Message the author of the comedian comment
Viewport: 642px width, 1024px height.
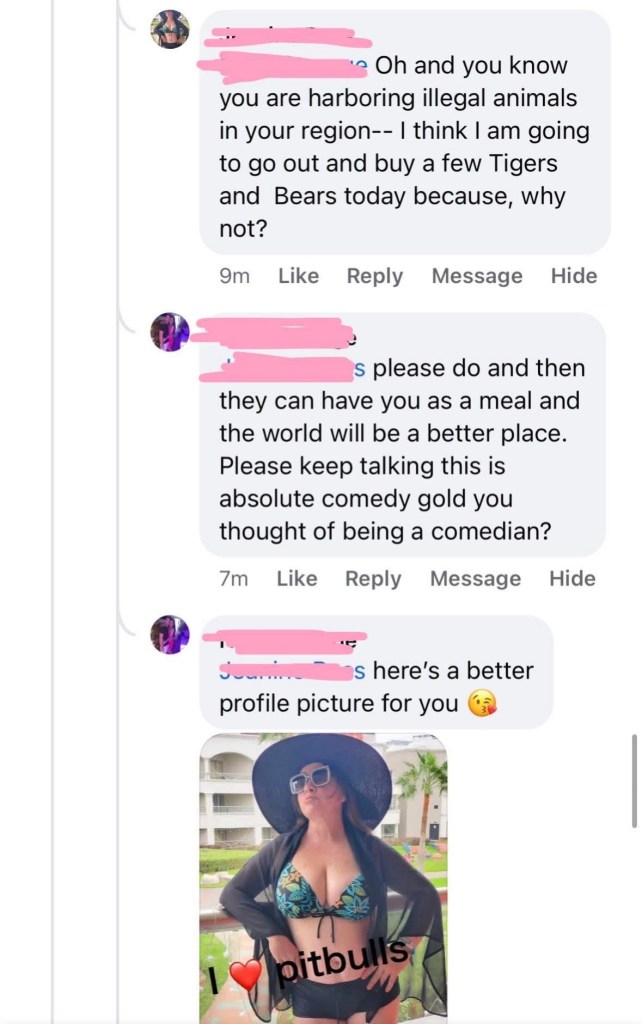pos(475,578)
